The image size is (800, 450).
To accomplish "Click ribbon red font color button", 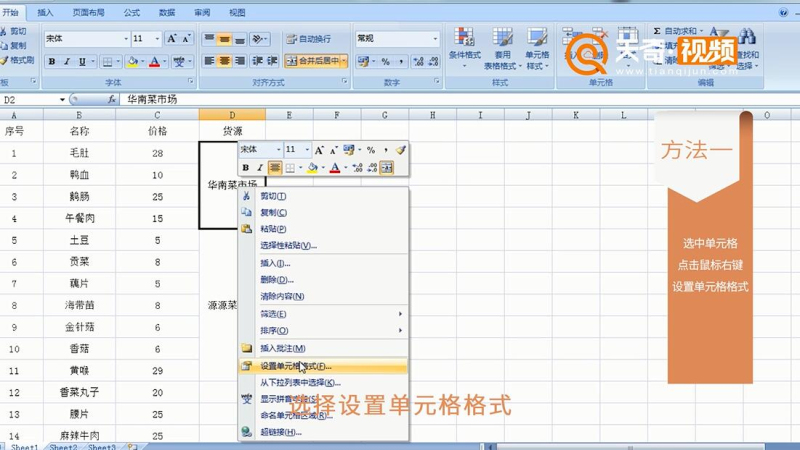I will pyautogui.click(x=155, y=62).
